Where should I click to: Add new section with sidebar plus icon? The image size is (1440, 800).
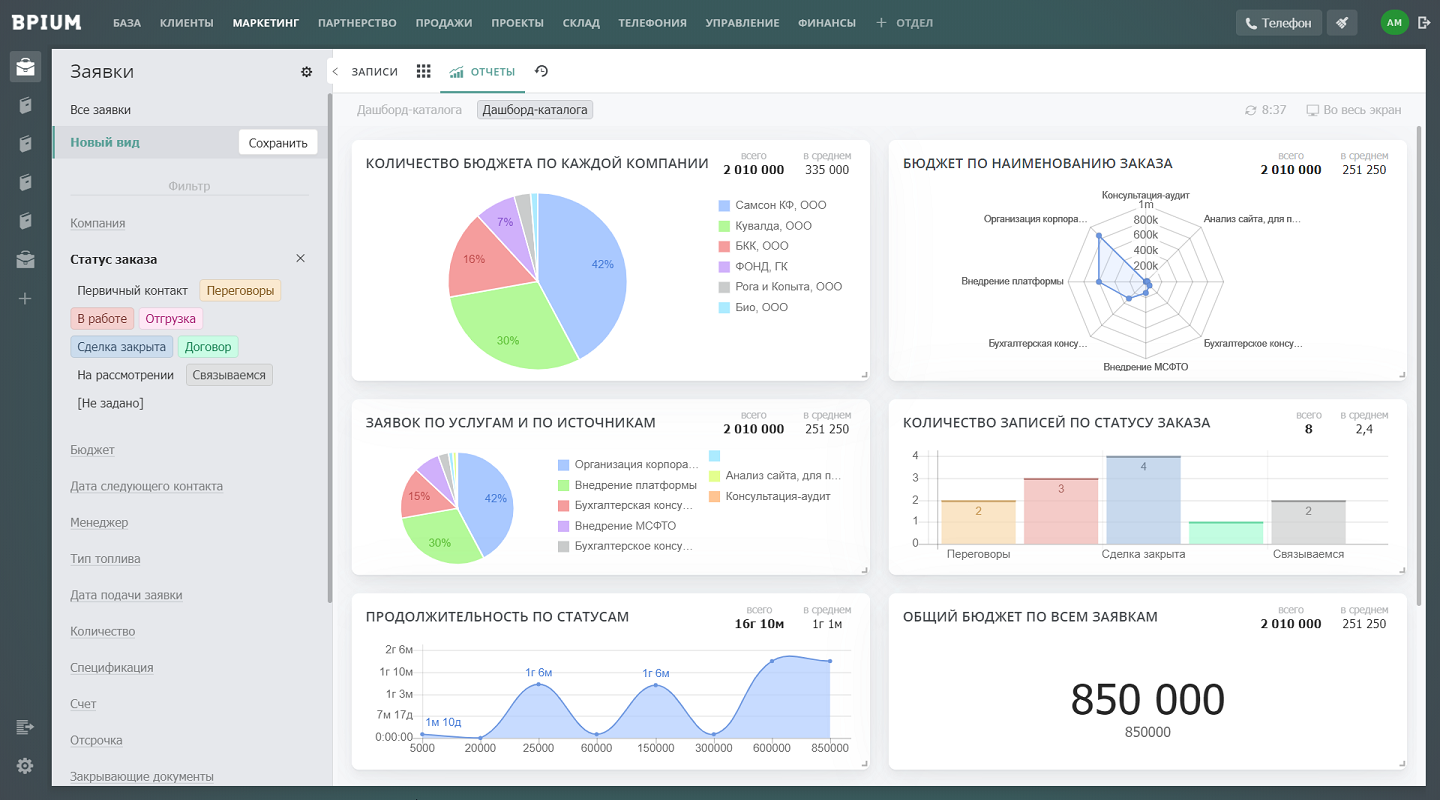pyautogui.click(x=25, y=298)
